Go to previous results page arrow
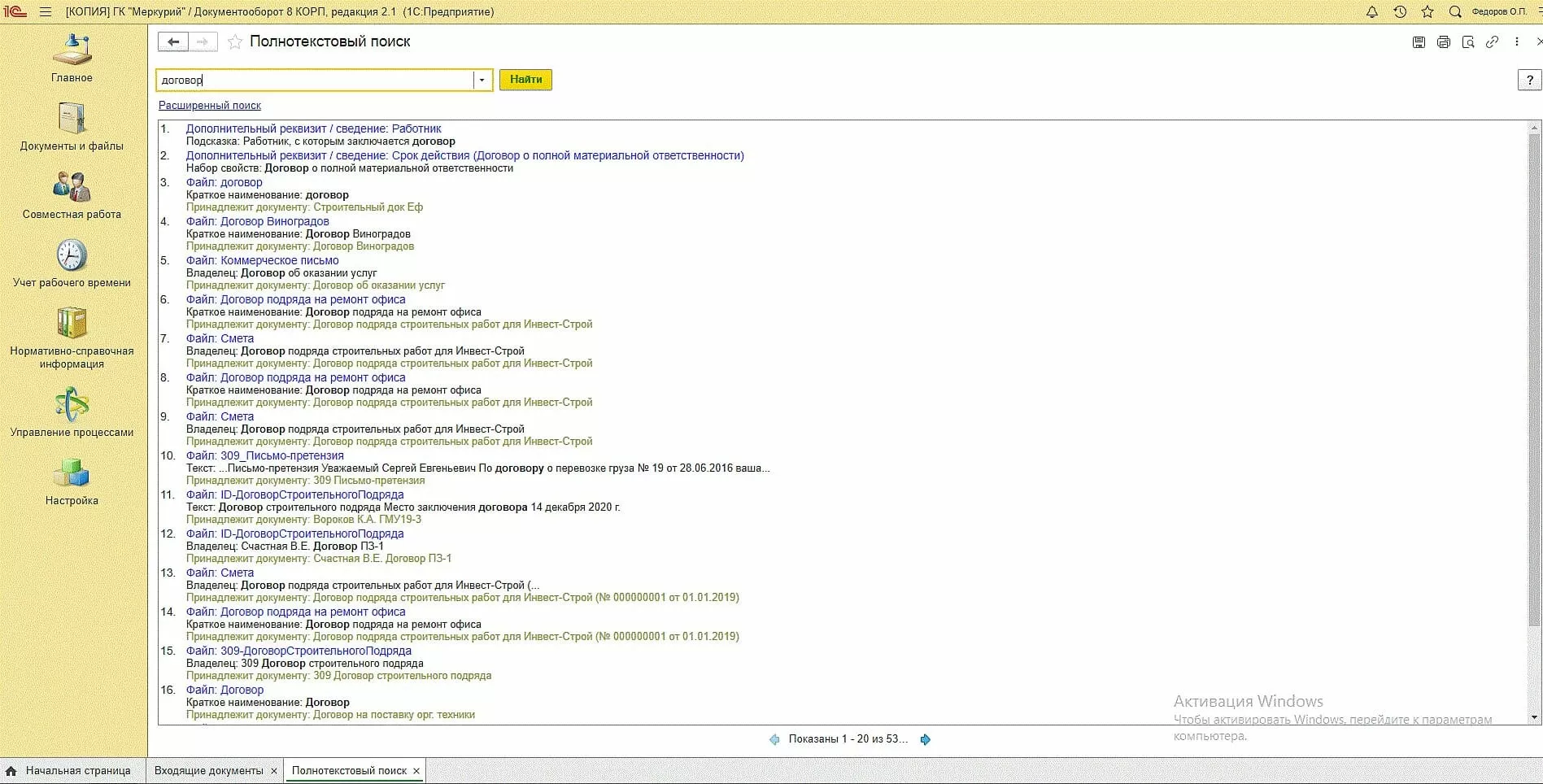Screen dimensions: 1543x784 pyautogui.click(x=774, y=739)
